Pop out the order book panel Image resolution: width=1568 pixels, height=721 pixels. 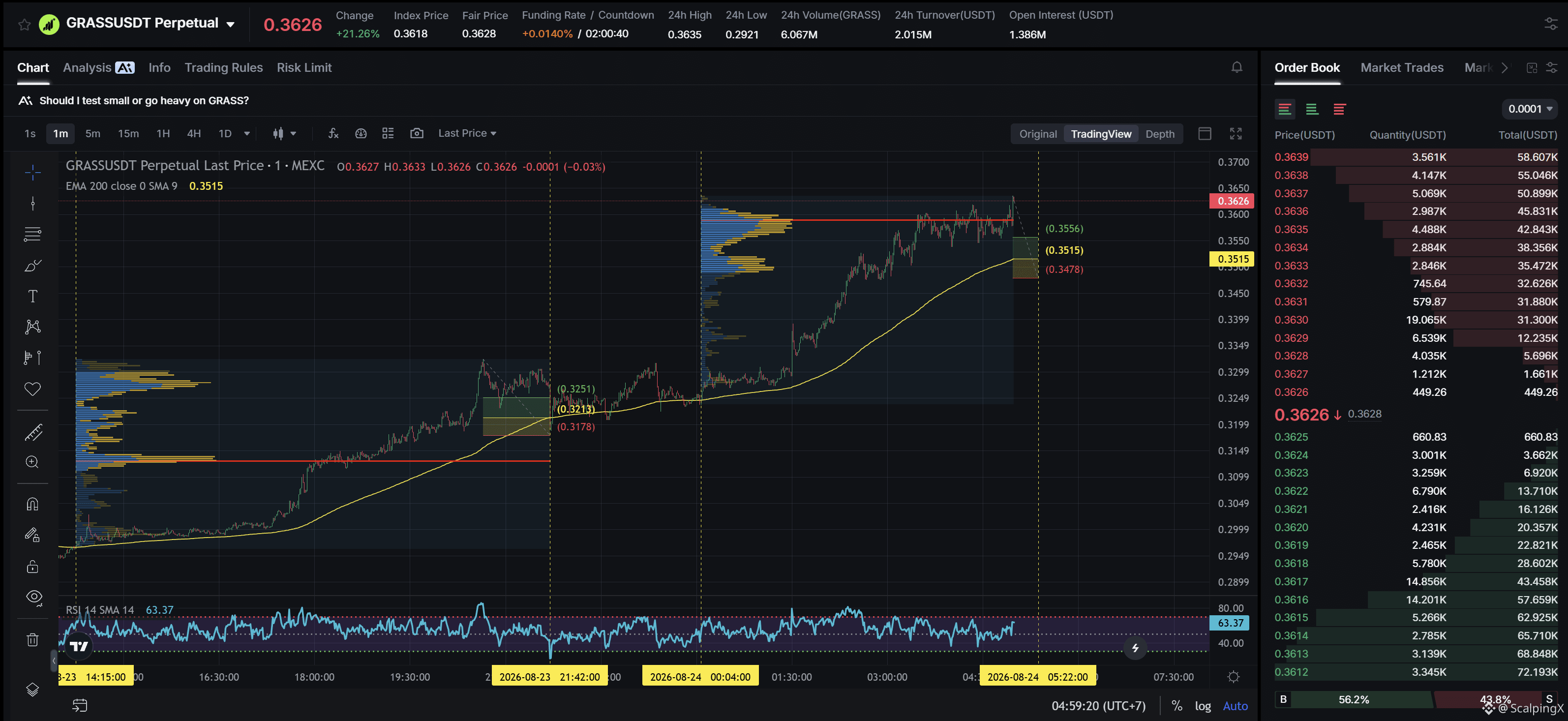(1532, 67)
